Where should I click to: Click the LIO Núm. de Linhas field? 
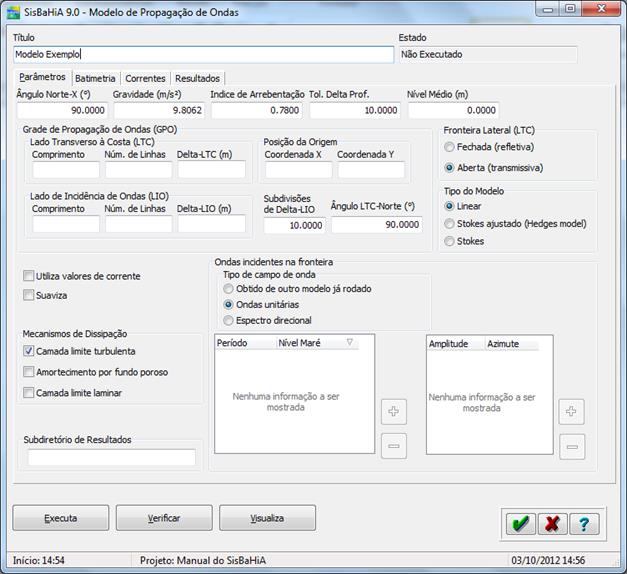click(139, 224)
